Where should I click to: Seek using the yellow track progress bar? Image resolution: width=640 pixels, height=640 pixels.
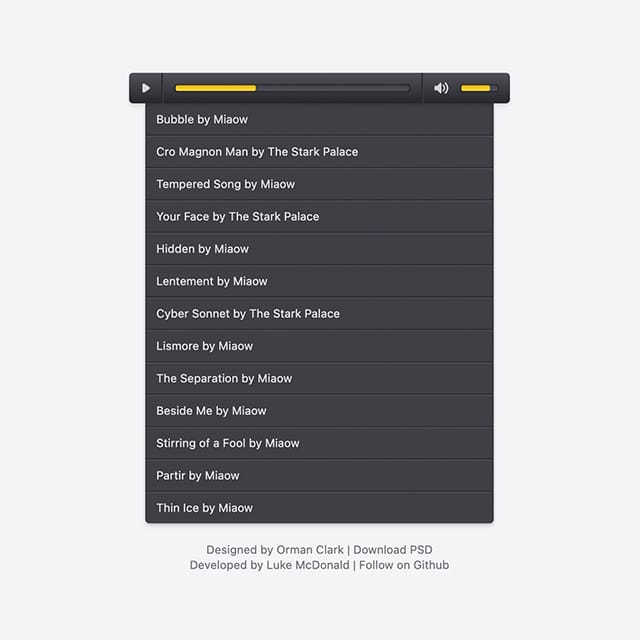(x=216, y=88)
